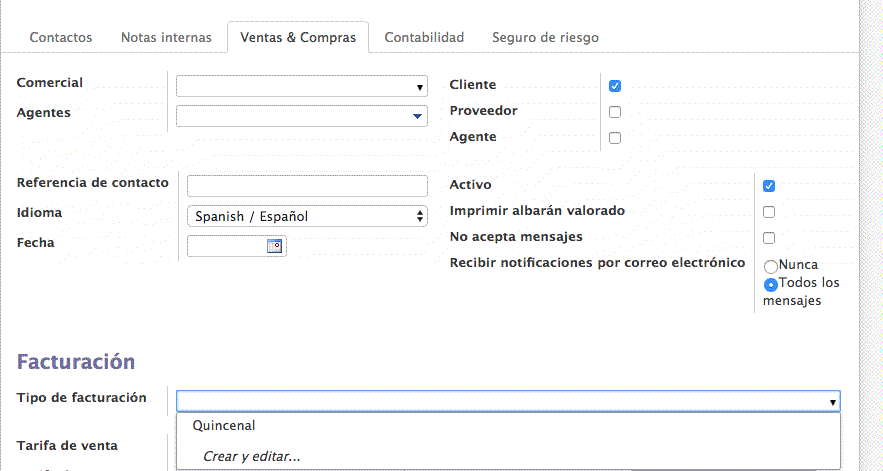Disable the Activo checkbox
The width and height of the screenshot is (883, 471).
coord(769,186)
